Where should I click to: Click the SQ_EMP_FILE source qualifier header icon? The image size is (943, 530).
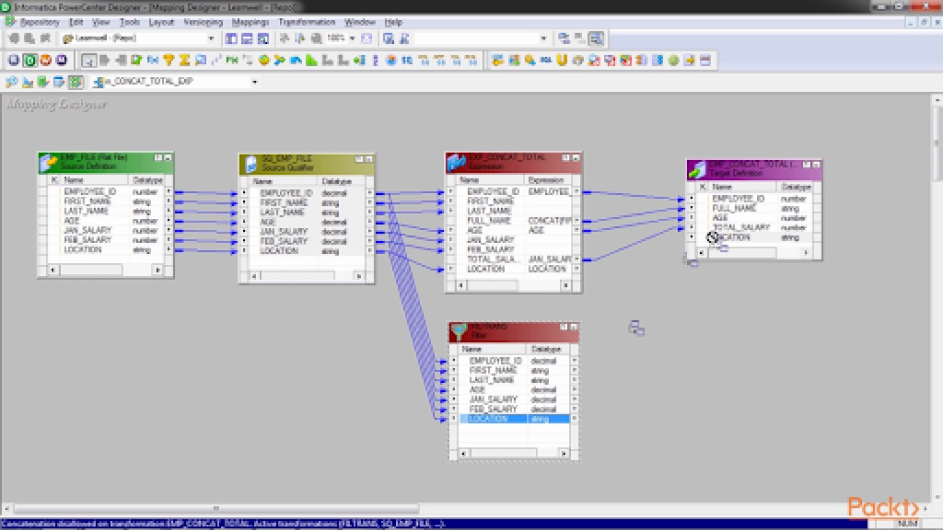point(251,163)
